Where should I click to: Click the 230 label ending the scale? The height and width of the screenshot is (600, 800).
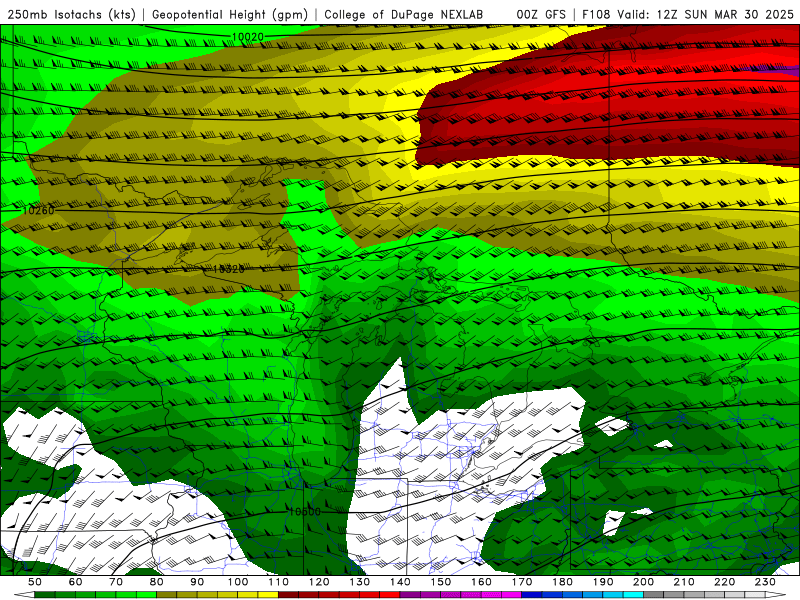pyautogui.click(x=765, y=582)
